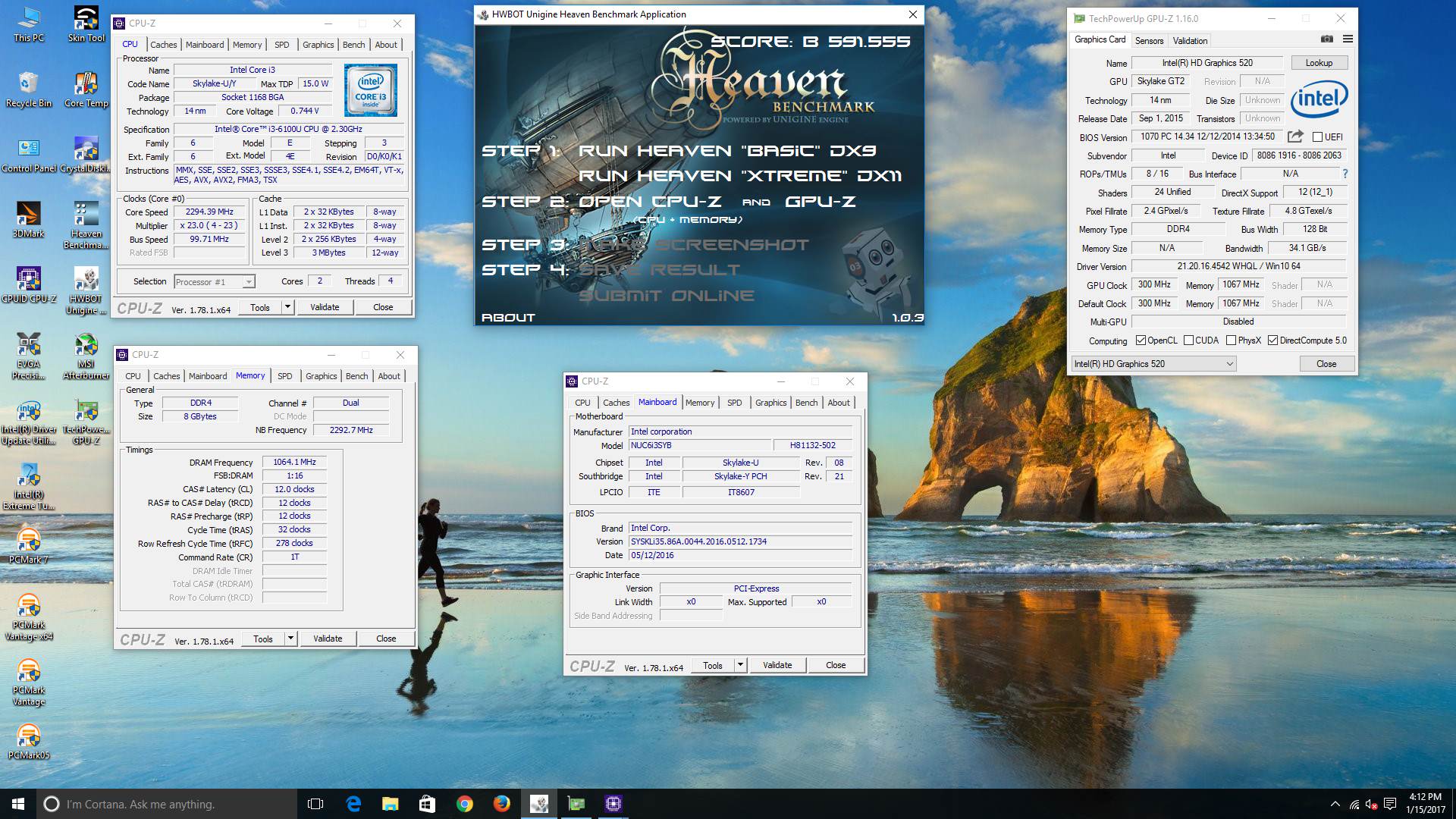Open the This PC desktop icon
This screenshot has width=1456, height=819.
pyautogui.click(x=29, y=24)
